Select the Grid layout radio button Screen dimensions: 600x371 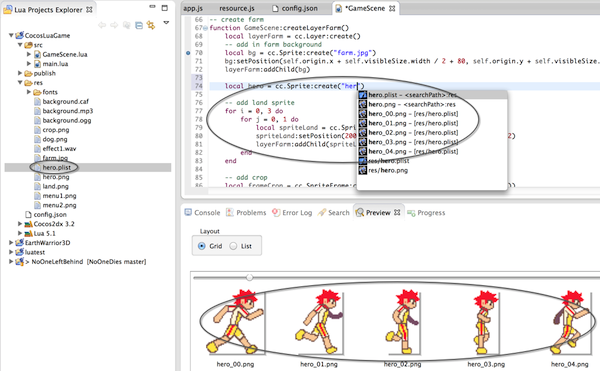202,246
